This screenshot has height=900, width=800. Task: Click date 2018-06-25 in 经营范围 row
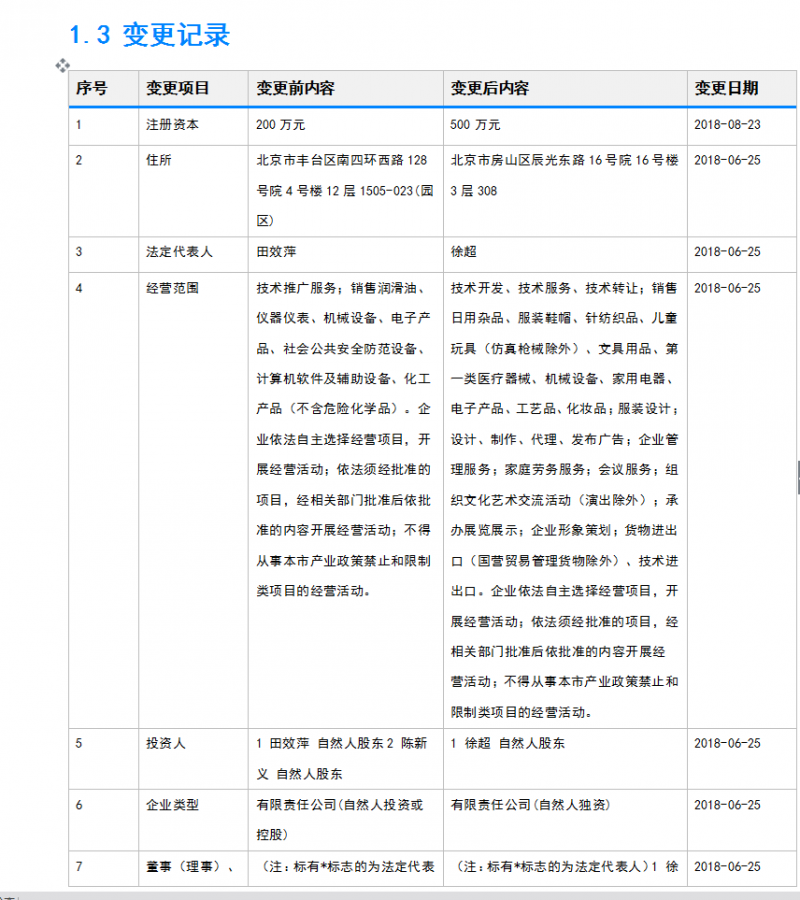727,288
